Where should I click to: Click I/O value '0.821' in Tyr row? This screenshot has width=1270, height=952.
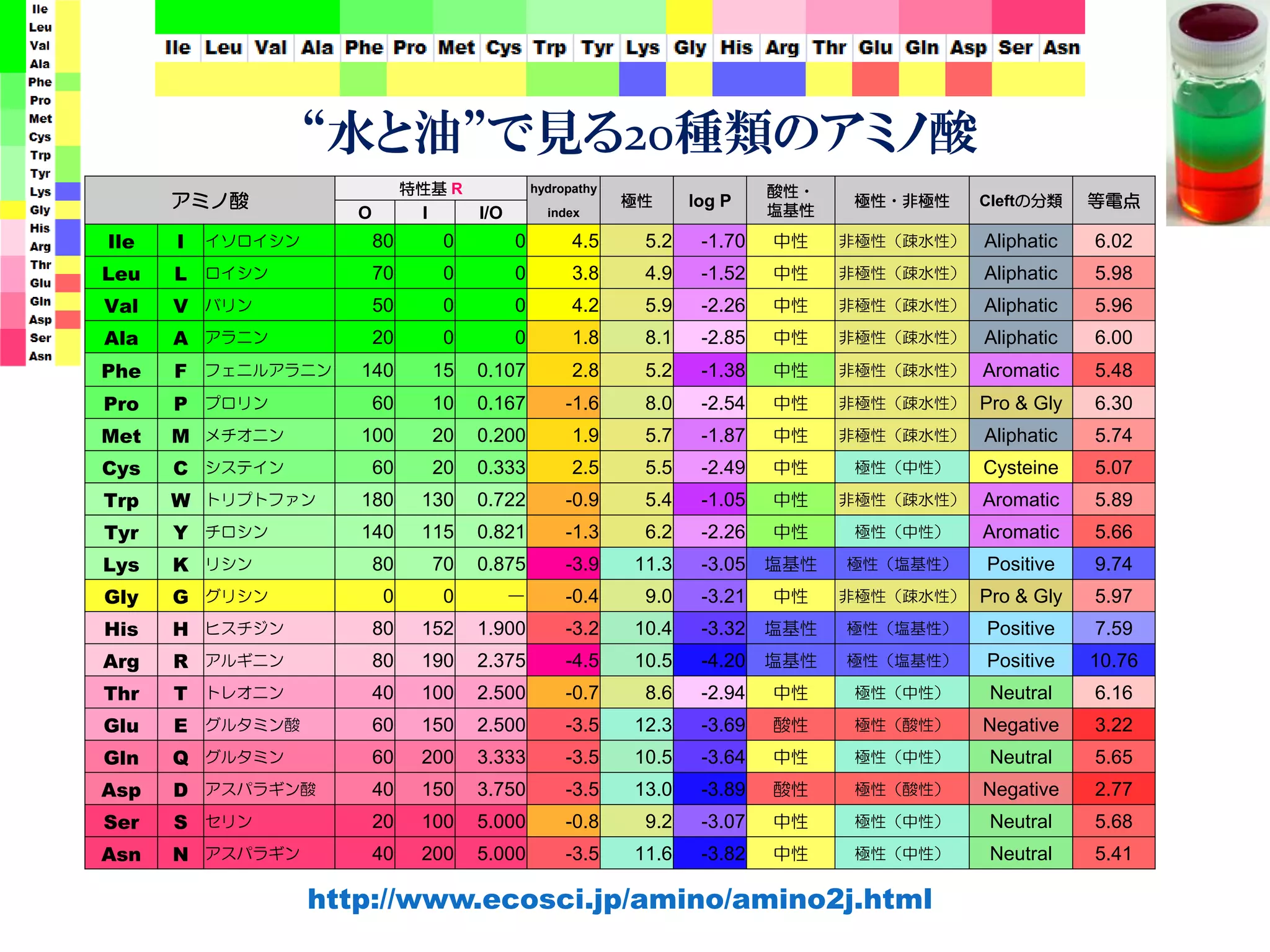[x=491, y=532]
